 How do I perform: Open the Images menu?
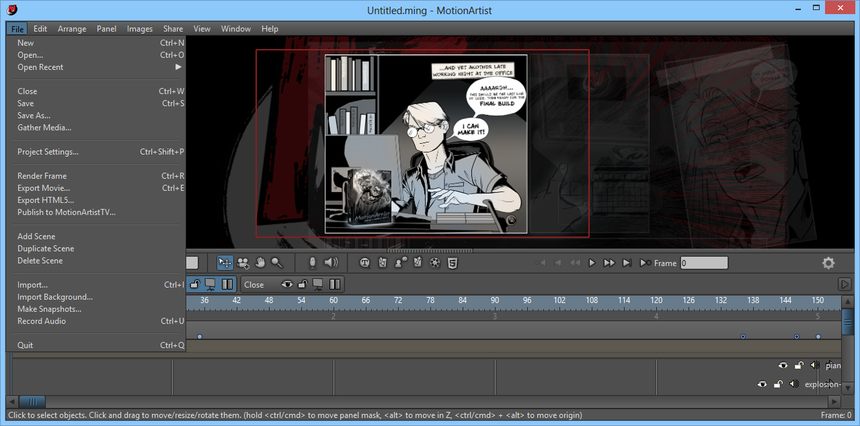pos(140,29)
